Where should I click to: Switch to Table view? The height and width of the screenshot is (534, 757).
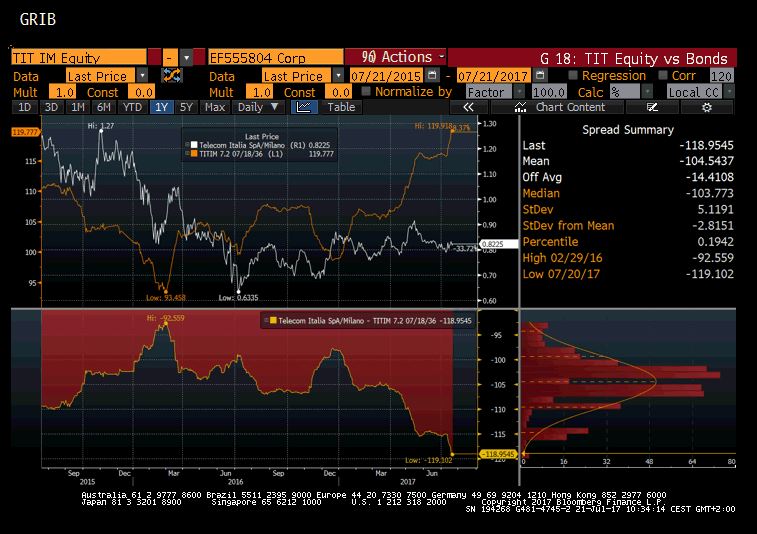(x=341, y=107)
